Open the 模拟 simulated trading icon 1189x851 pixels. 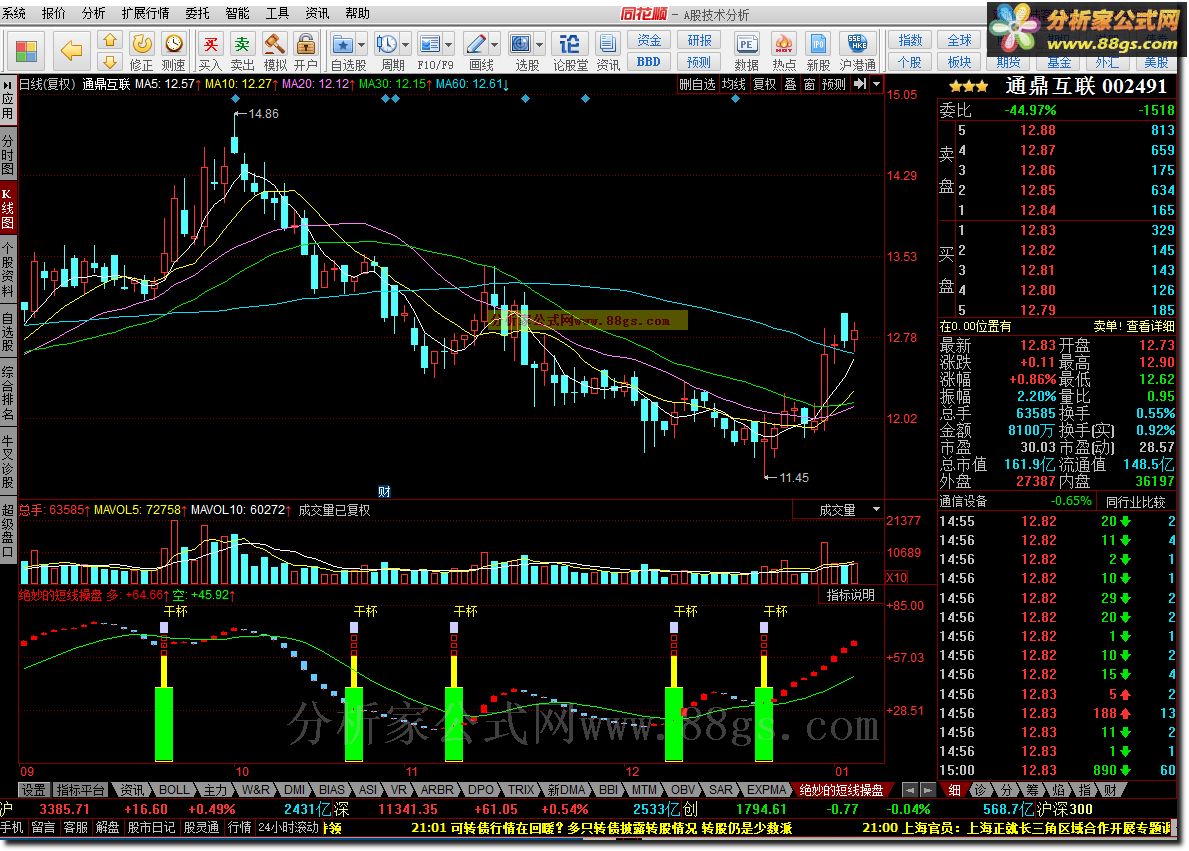275,52
